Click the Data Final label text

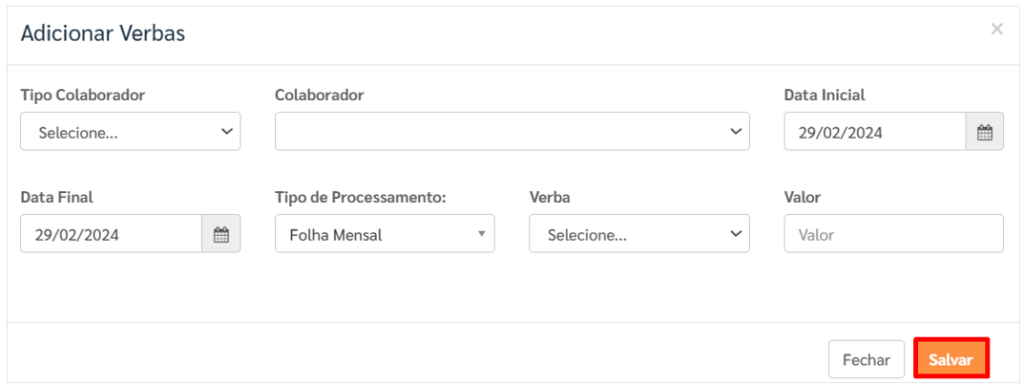[57, 197]
